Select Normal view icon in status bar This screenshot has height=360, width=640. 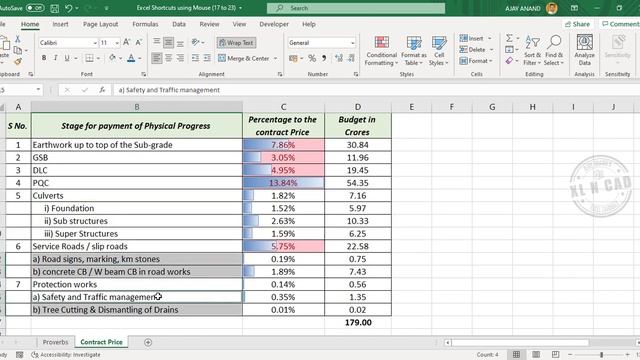tap(516, 355)
